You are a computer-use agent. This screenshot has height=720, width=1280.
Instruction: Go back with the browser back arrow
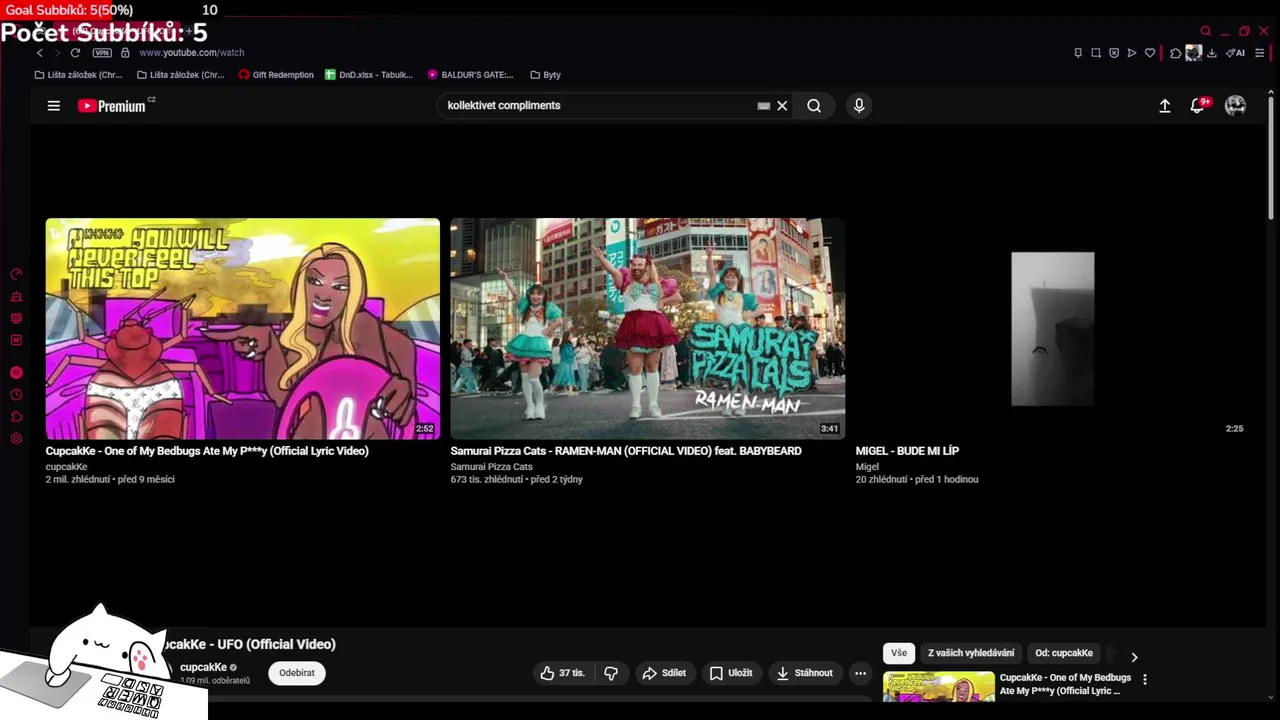[40, 53]
